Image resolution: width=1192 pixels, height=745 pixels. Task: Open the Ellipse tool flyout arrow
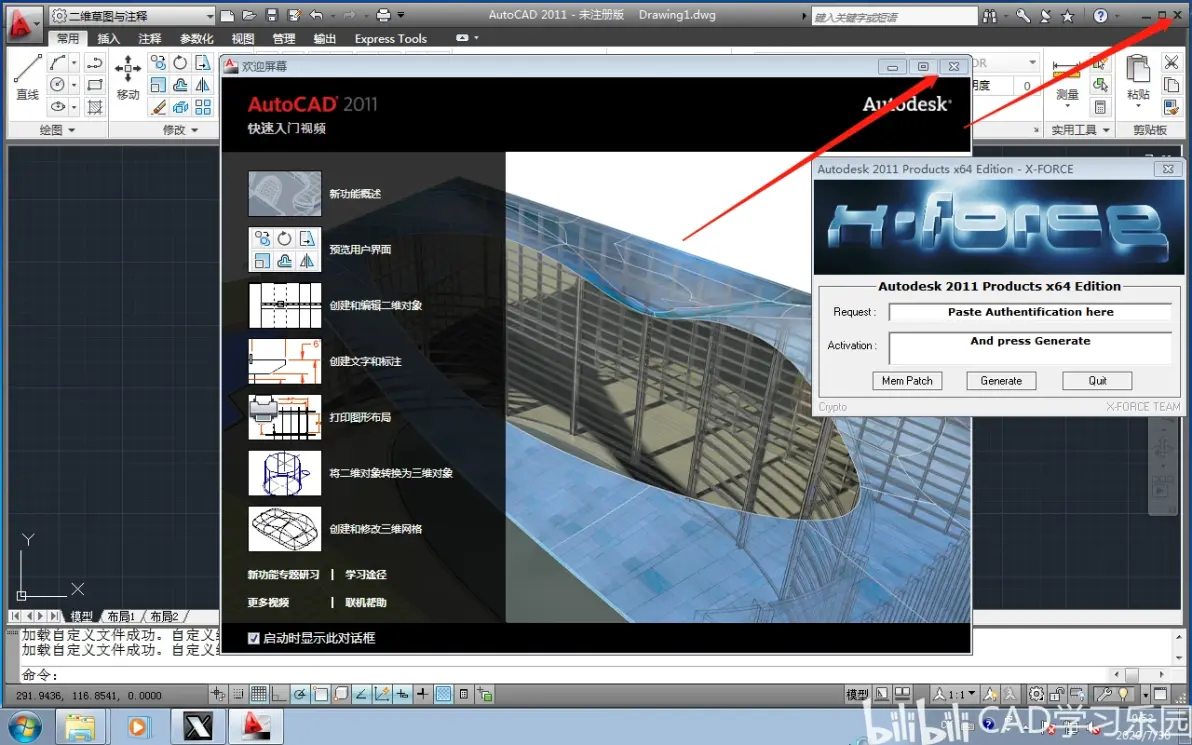click(x=74, y=106)
